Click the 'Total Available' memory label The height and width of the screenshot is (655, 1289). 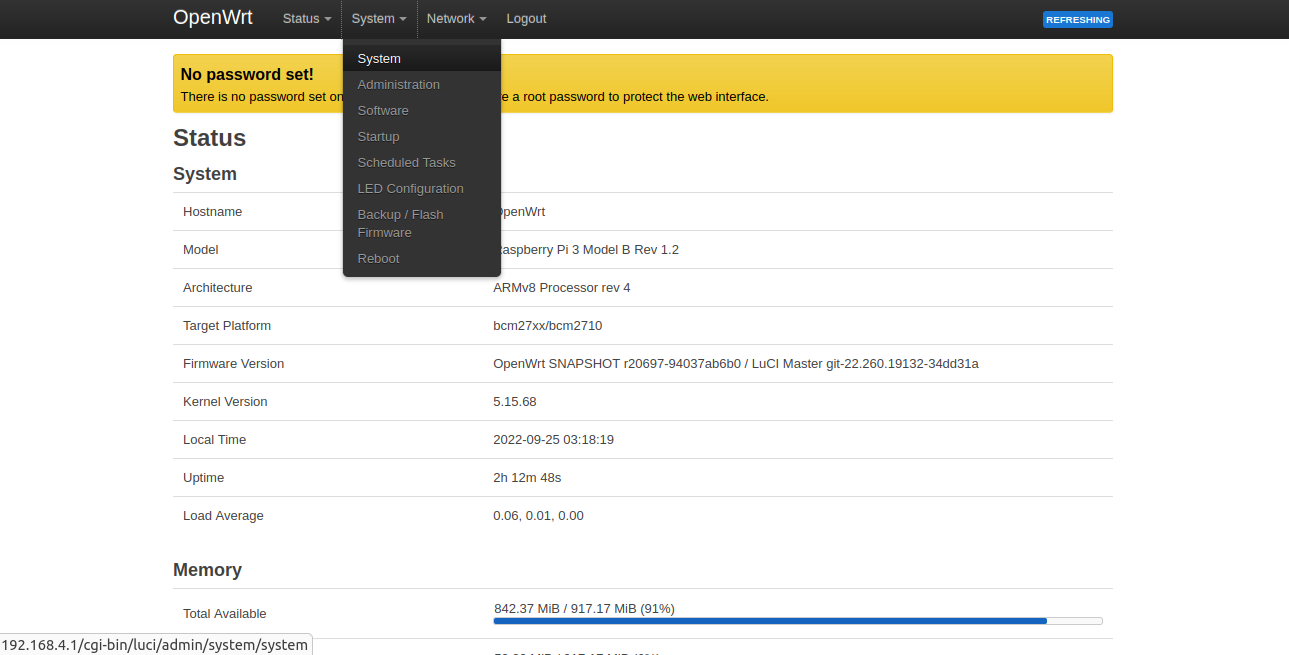pos(225,614)
